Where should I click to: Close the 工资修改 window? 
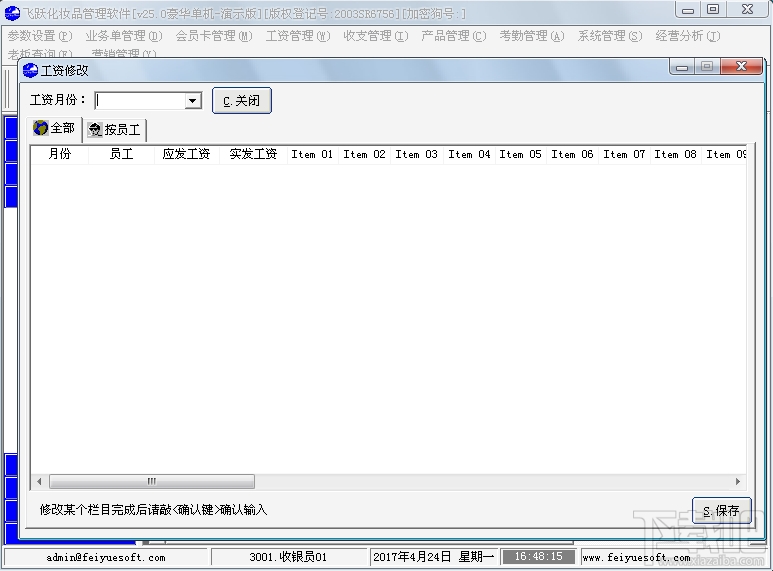tap(741, 67)
